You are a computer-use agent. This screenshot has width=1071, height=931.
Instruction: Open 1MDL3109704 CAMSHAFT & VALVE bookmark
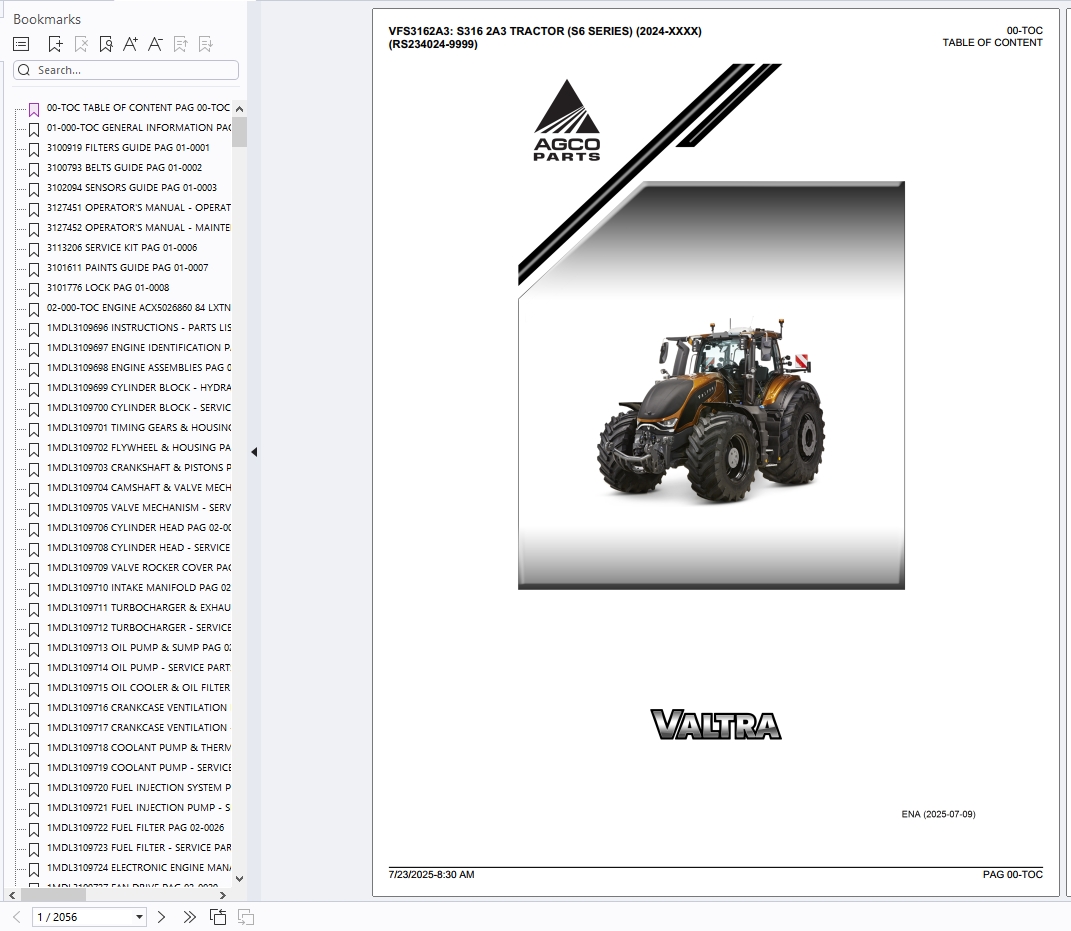coord(139,488)
